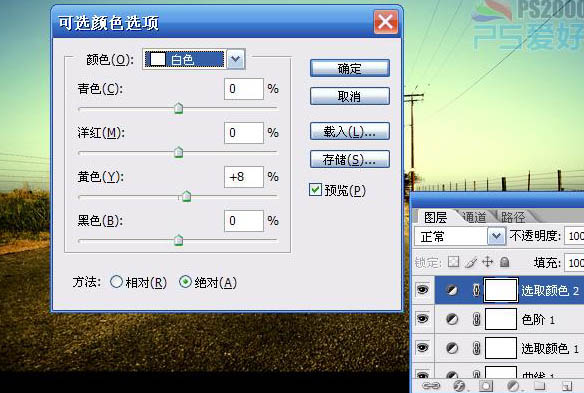
Task: Click the lock transparent pixels icon
Action: pos(453,262)
